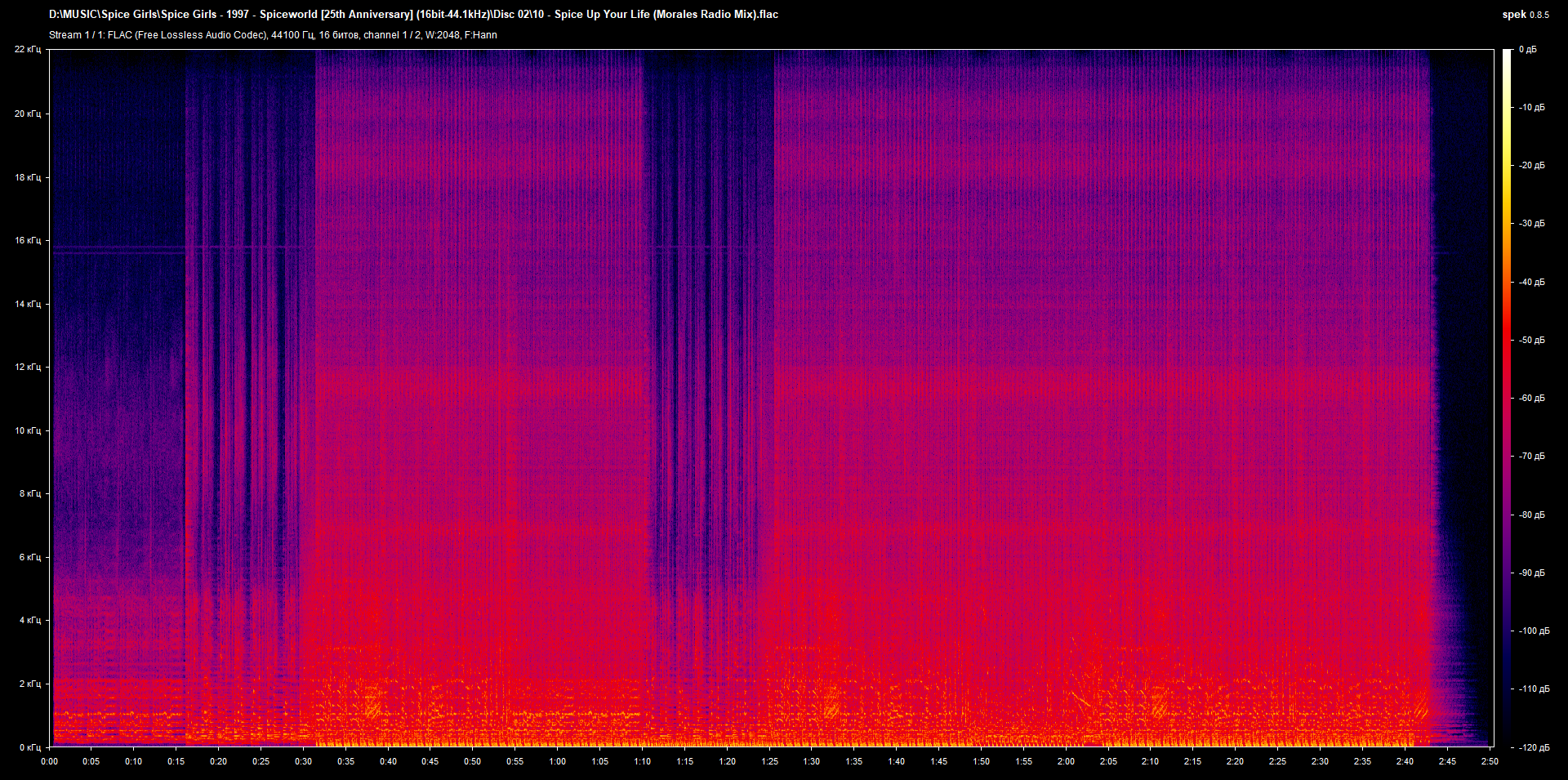This screenshot has width=1568, height=780.
Task: Click the 16 кГц frequency axis label
Action: [28, 240]
